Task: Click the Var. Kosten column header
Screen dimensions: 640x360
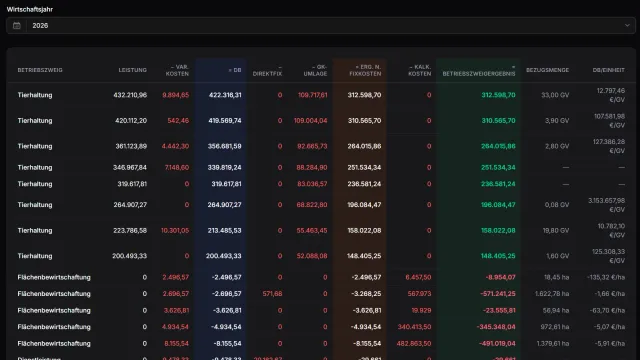Action: (x=177, y=70)
